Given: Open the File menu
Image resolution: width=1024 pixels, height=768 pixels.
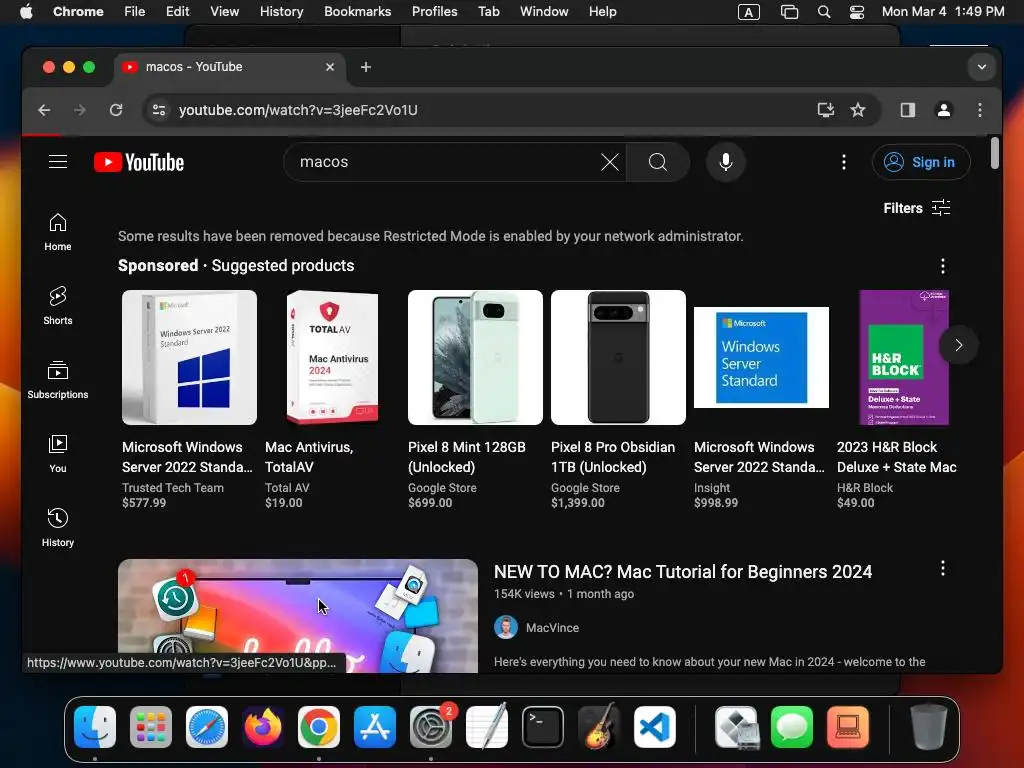Looking at the screenshot, I should pos(135,12).
